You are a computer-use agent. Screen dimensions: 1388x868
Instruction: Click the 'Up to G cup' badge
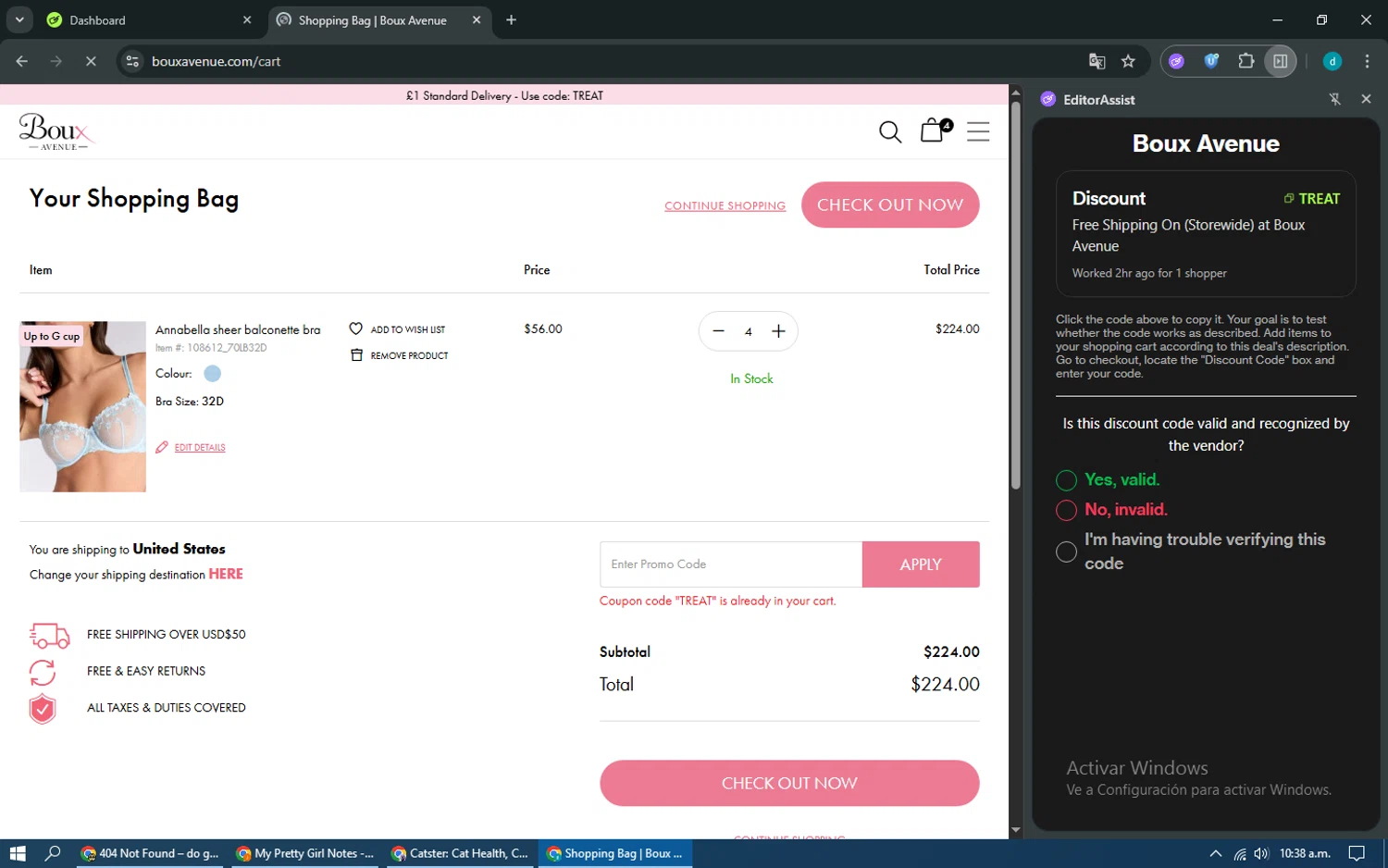[52, 336]
